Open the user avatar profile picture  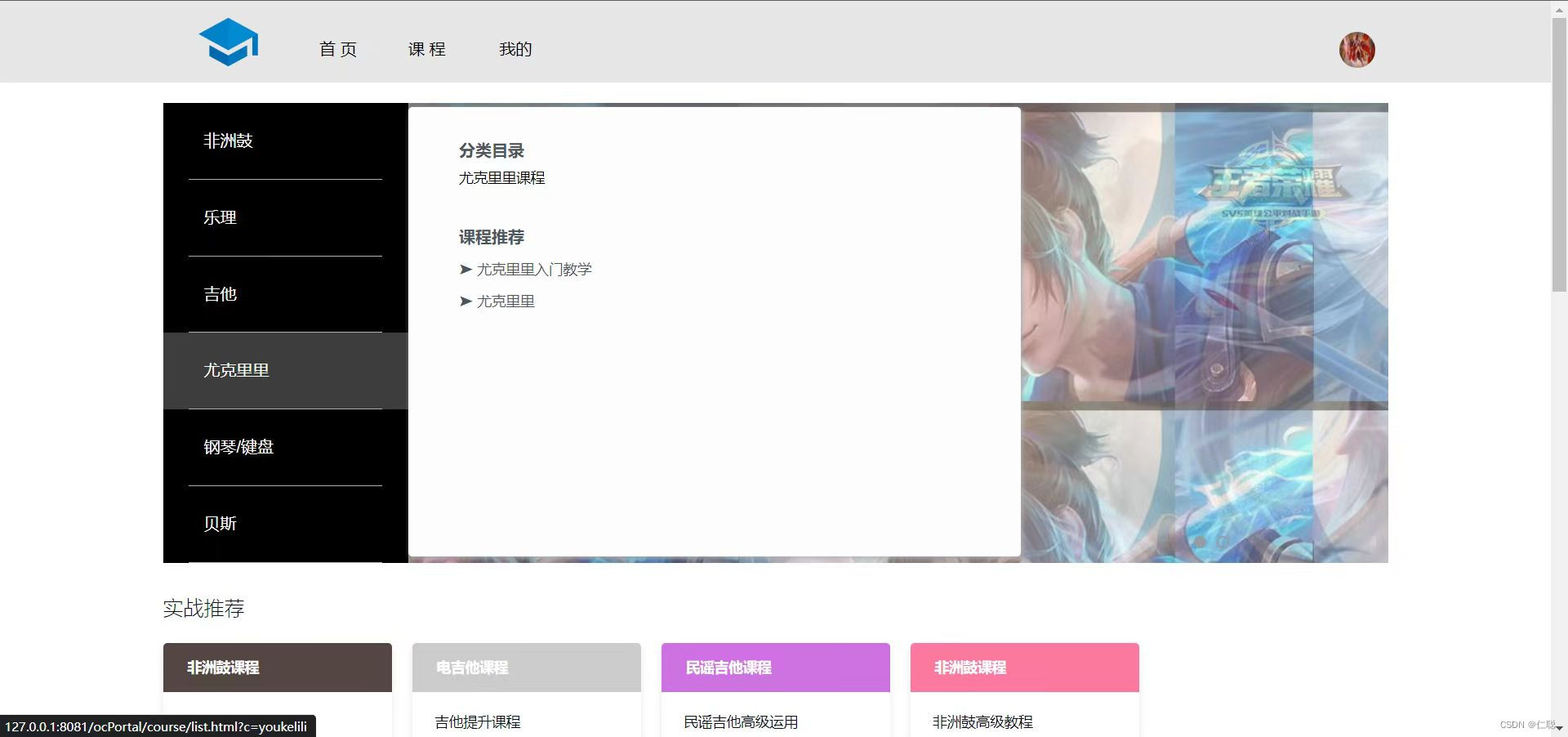(1356, 50)
